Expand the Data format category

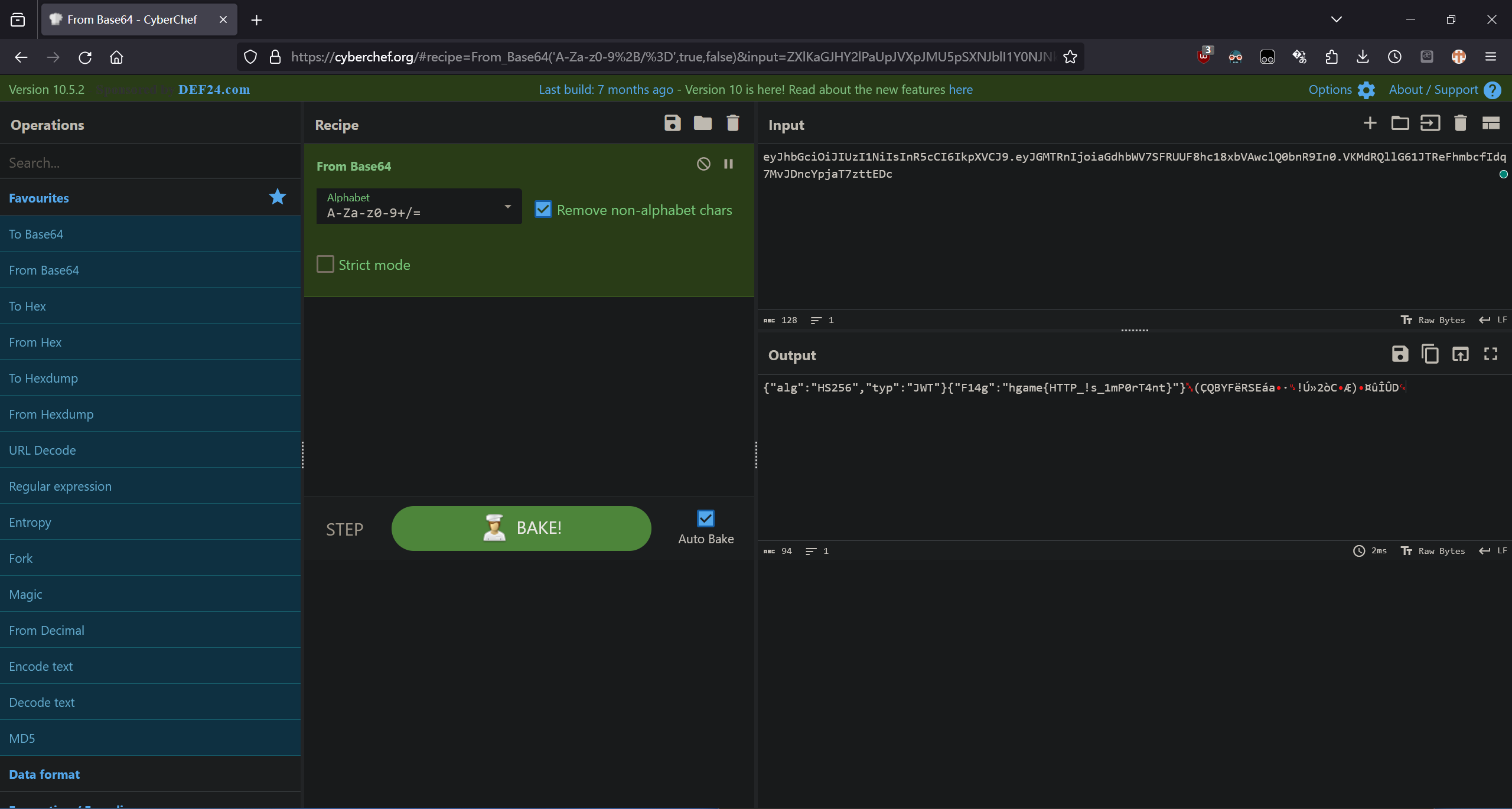44,774
